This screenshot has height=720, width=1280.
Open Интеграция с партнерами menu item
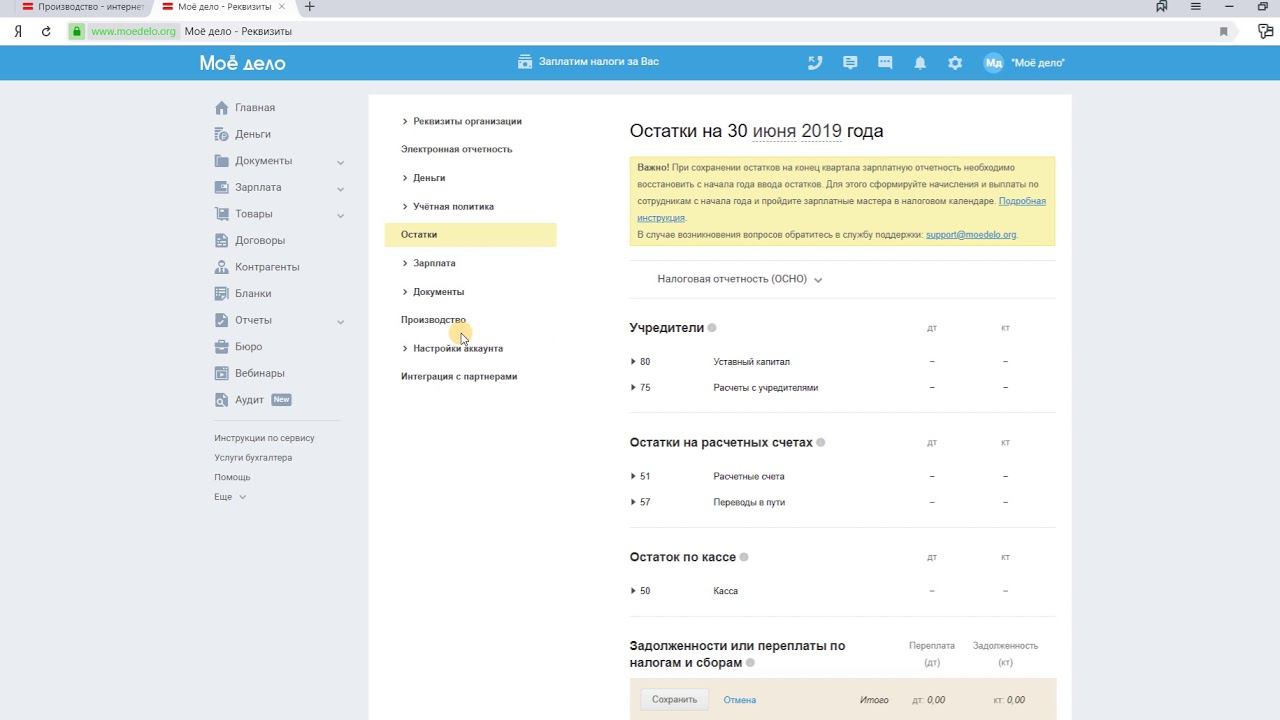tap(459, 376)
